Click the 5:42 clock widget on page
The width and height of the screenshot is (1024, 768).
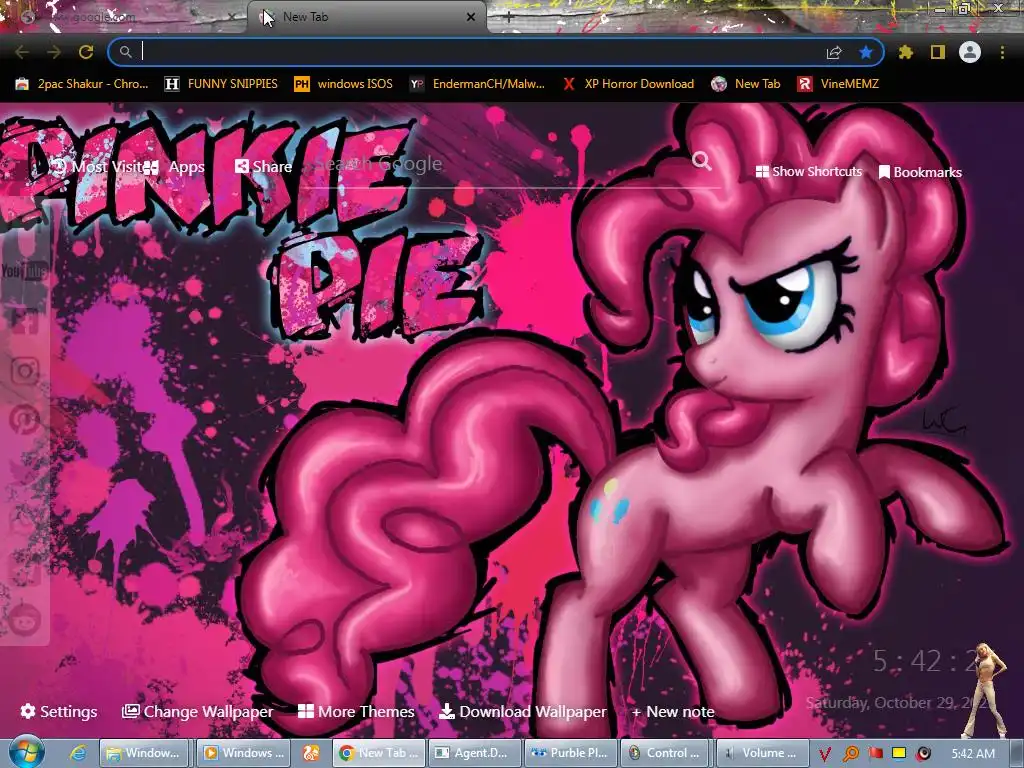tap(924, 661)
